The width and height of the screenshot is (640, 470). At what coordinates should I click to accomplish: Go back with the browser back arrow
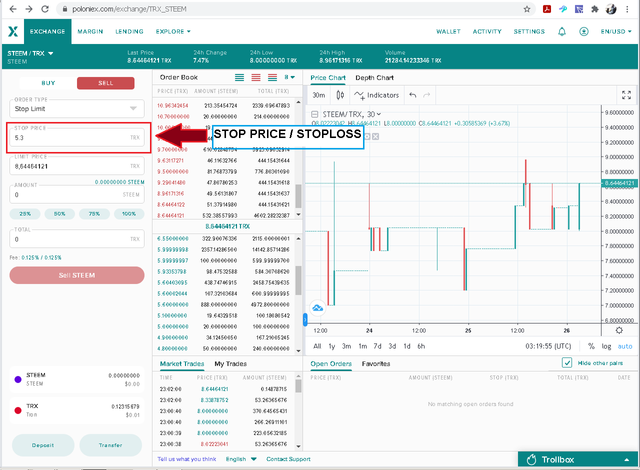pos(13,9)
